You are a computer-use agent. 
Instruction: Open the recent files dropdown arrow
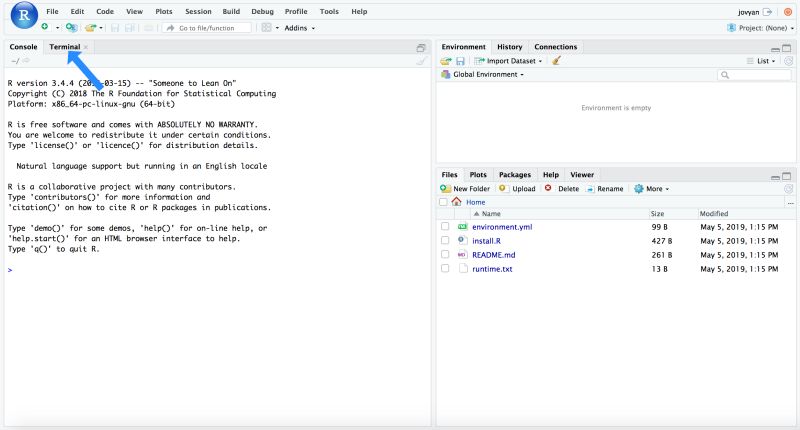point(101,28)
